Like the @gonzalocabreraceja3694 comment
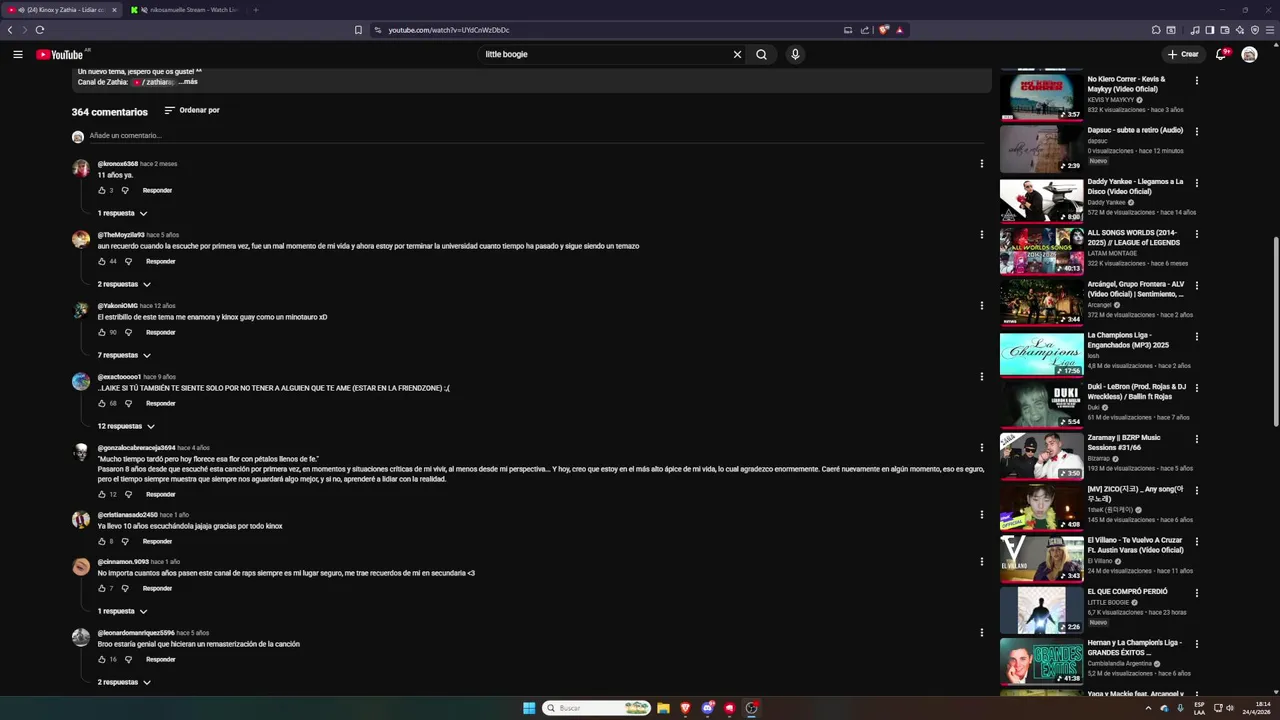Image resolution: width=1280 pixels, height=720 pixels. pyautogui.click(x=101, y=494)
